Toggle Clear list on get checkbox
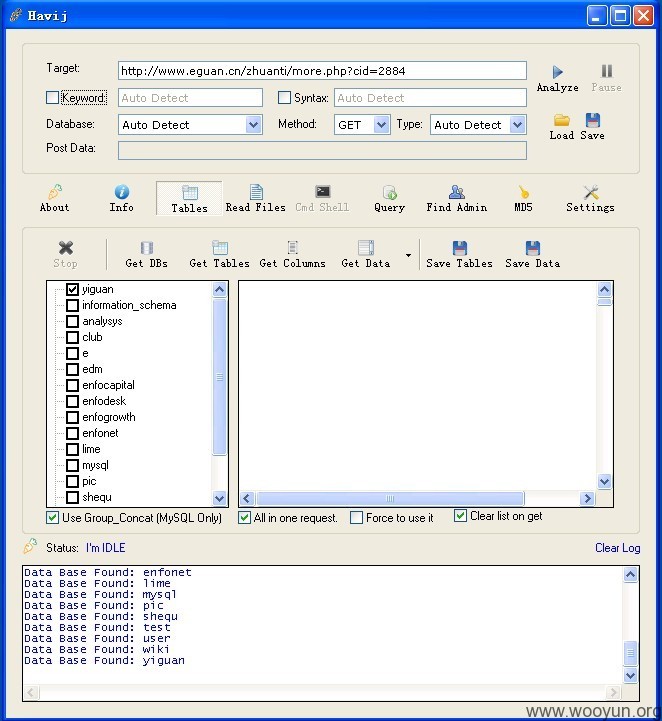662x721 pixels. coord(460,516)
